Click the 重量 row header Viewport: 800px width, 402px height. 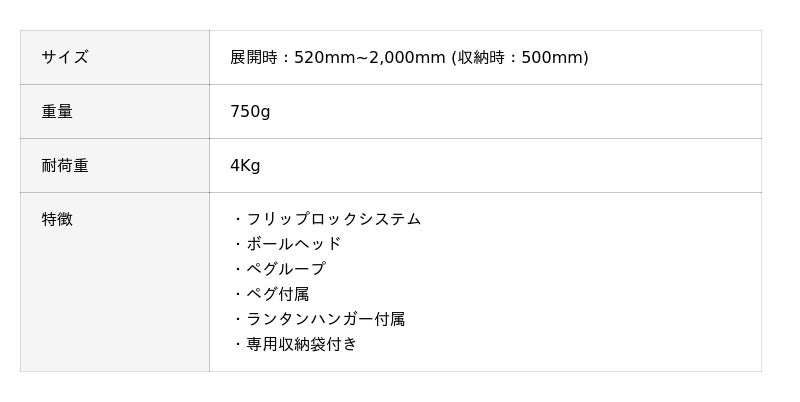coord(57,111)
